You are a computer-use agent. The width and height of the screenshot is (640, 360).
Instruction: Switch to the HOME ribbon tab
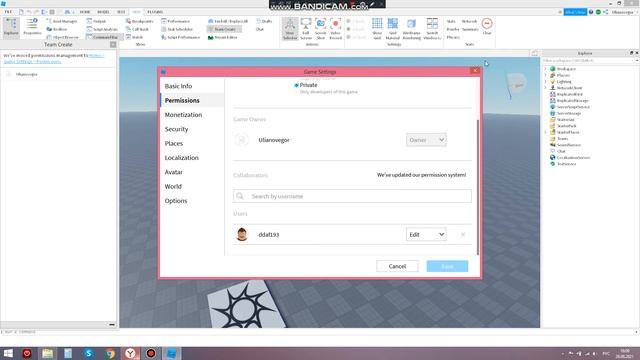(x=85, y=12)
